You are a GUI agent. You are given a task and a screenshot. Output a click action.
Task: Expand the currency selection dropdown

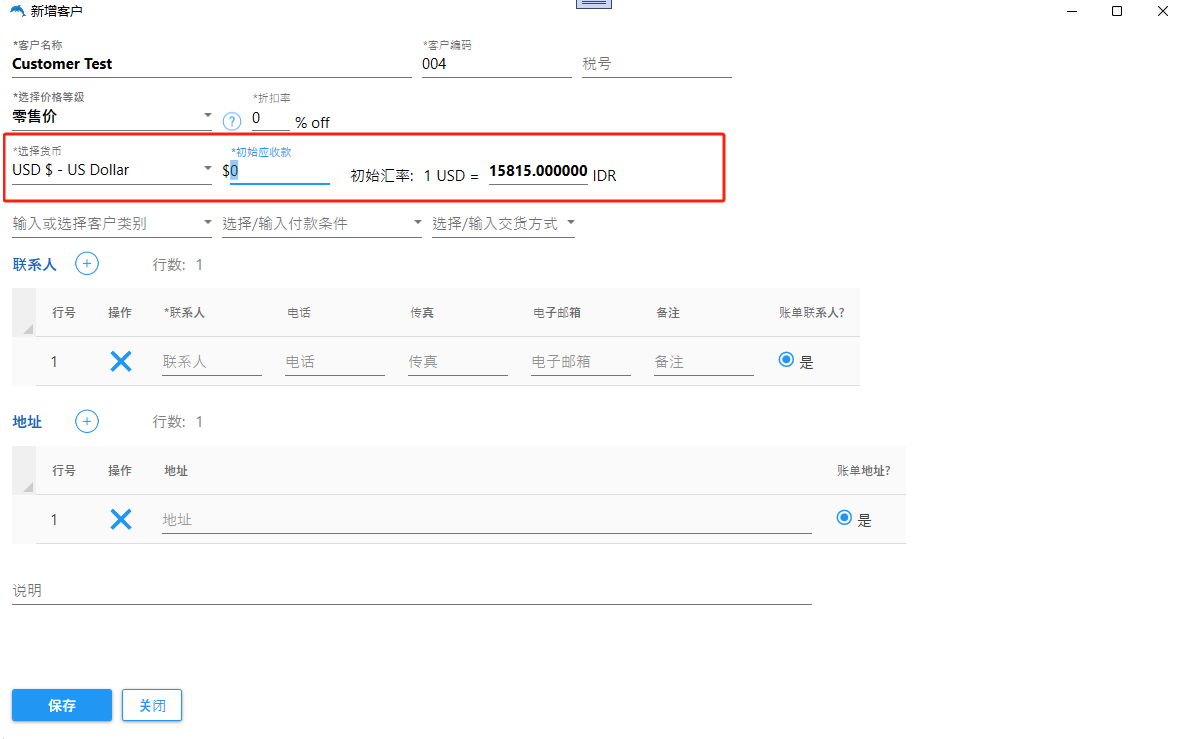point(207,169)
